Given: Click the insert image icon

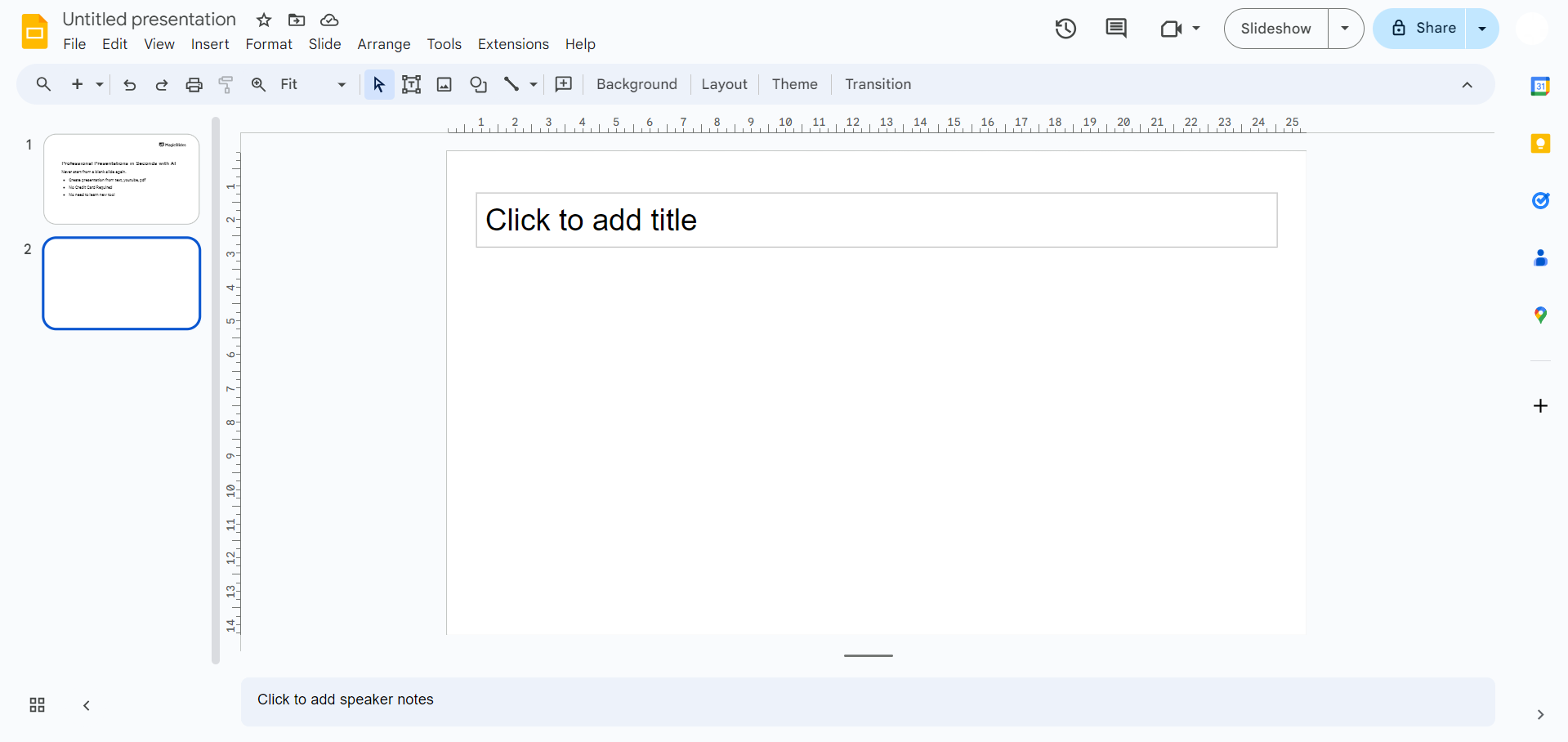Looking at the screenshot, I should pyautogui.click(x=444, y=84).
